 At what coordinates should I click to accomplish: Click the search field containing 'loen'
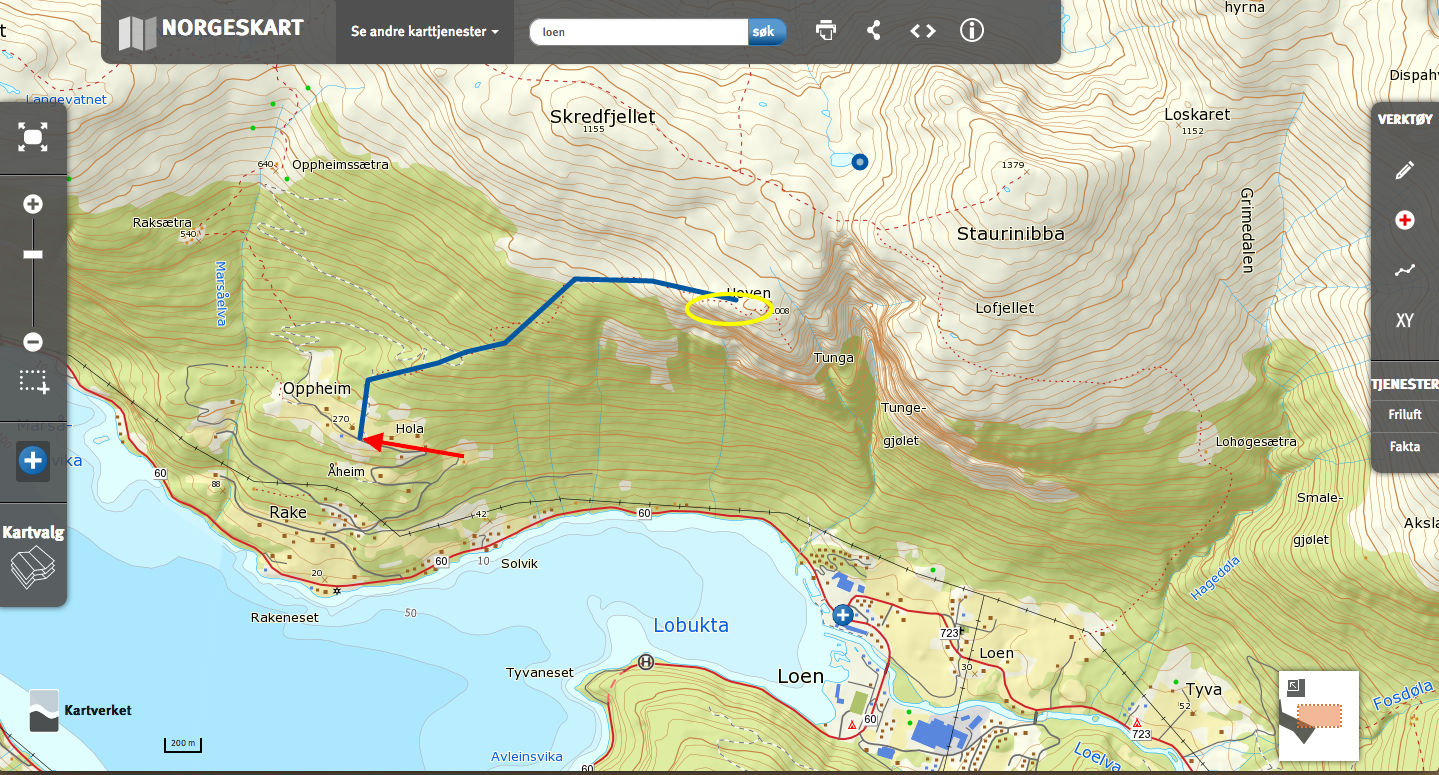pyautogui.click(x=639, y=32)
